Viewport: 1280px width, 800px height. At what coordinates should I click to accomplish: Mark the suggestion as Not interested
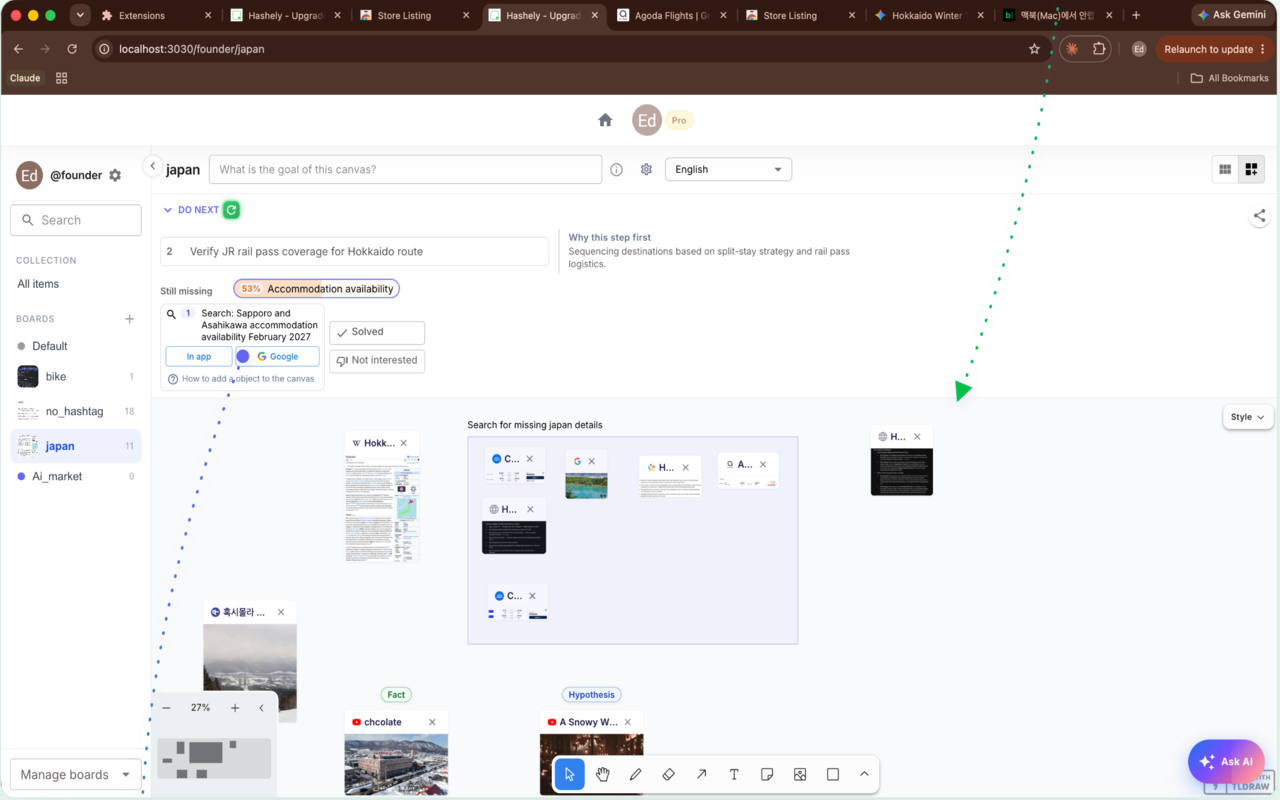(377, 360)
